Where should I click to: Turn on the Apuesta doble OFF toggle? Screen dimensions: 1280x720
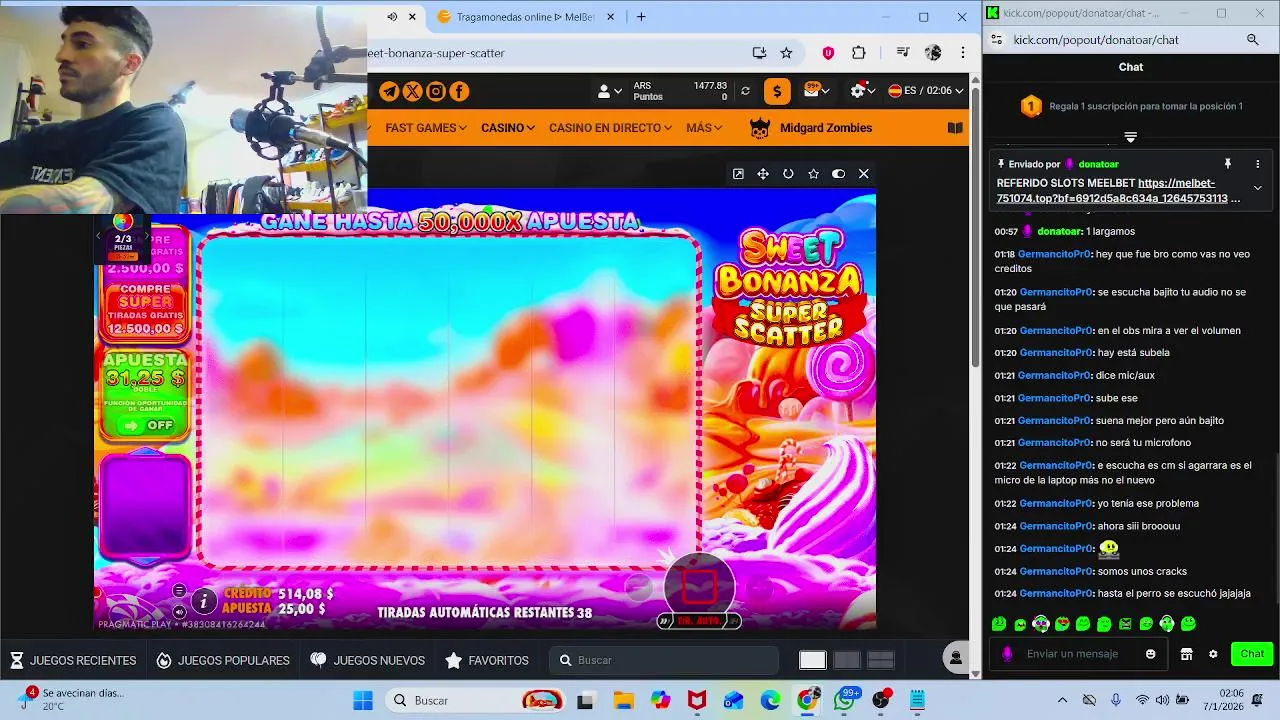click(x=146, y=425)
